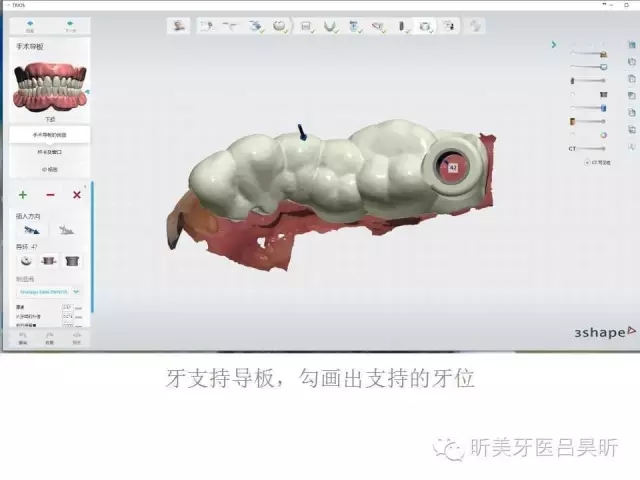Click the green plus add icon
The height and width of the screenshot is (480, 640).
pyautogui.click(x=23, y=194)
